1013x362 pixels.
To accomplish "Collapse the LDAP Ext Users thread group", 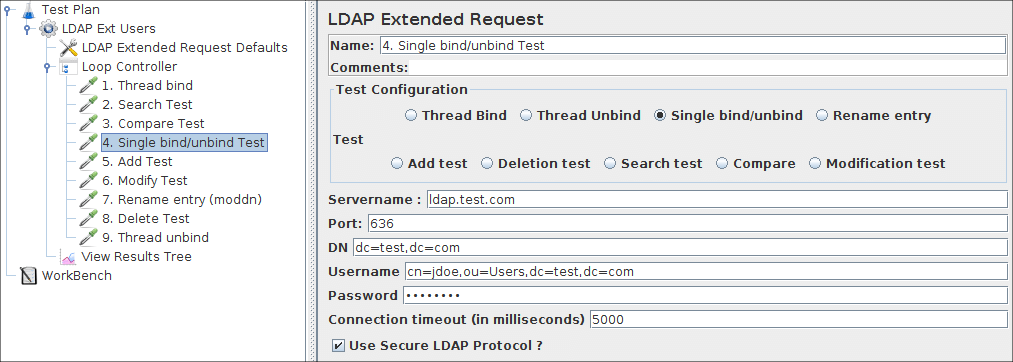I will click(27, 28).
